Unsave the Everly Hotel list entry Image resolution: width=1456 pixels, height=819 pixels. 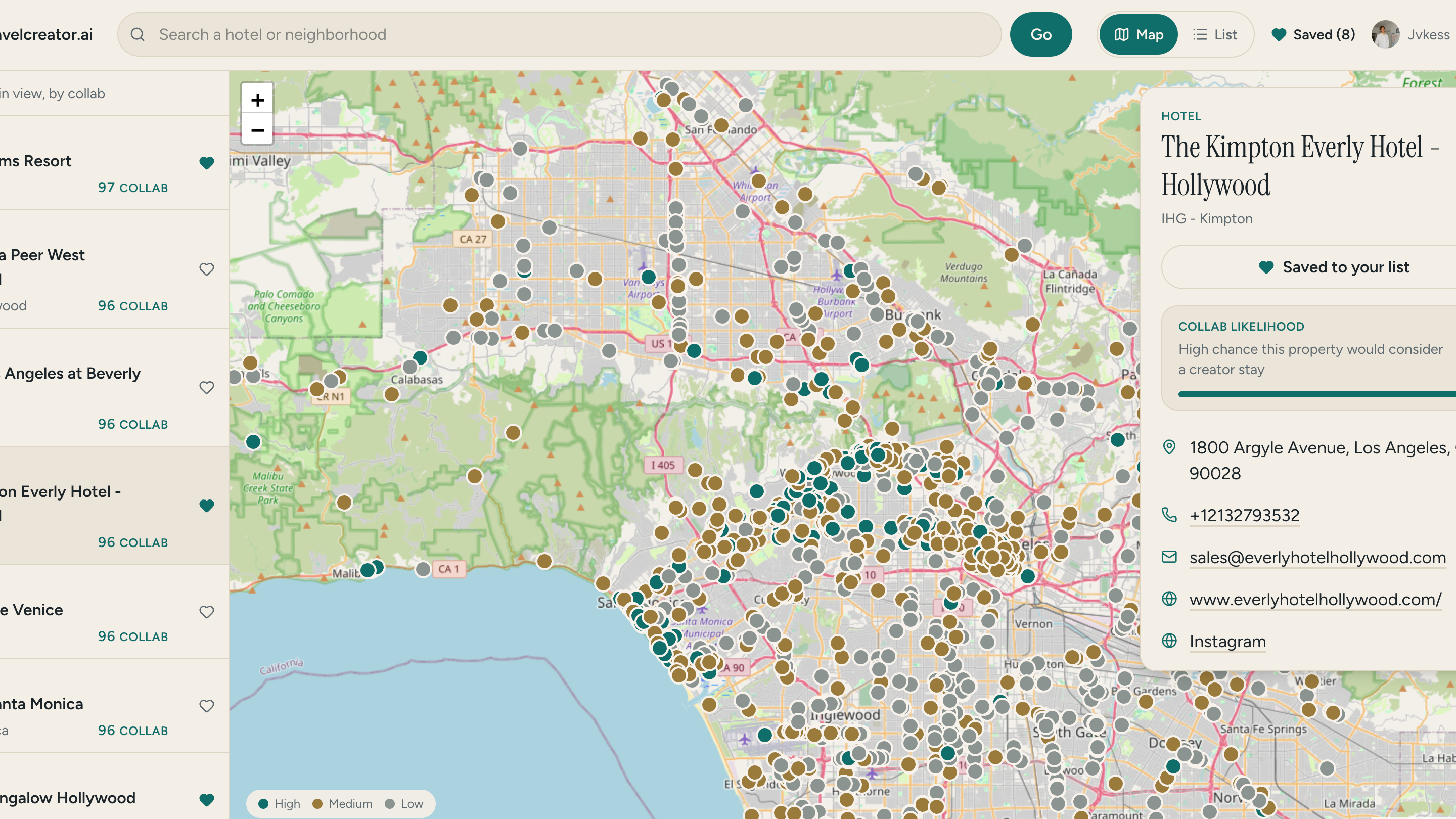tap(207, 506)
